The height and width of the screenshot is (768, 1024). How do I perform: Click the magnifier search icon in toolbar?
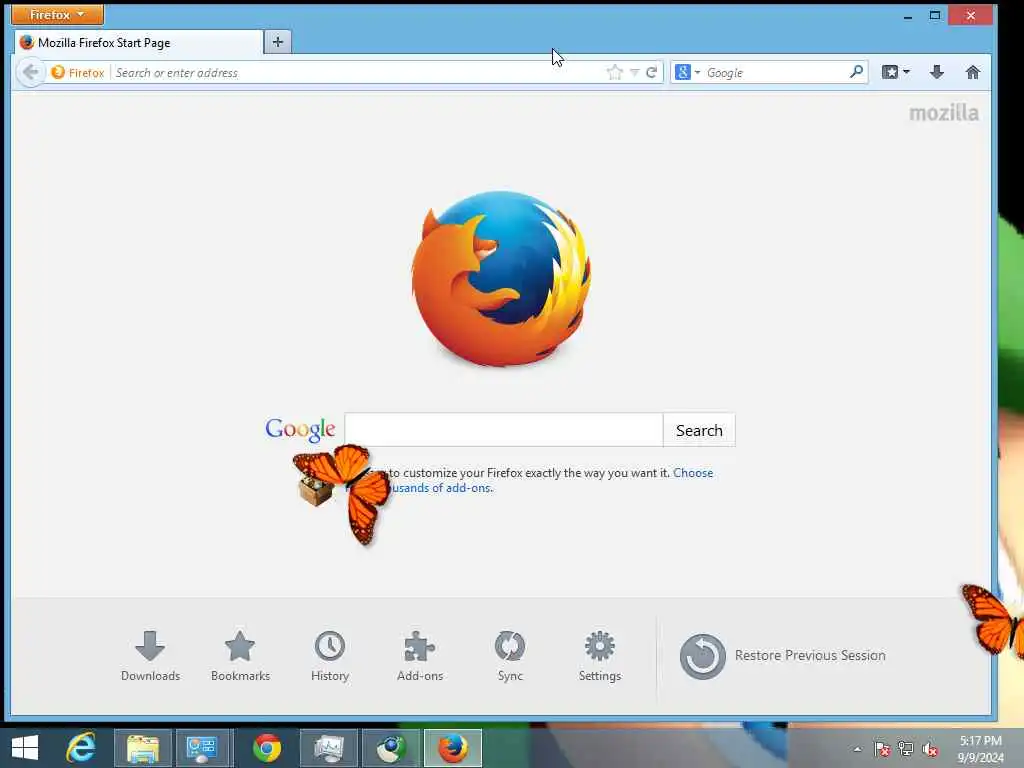click(856, 72)
